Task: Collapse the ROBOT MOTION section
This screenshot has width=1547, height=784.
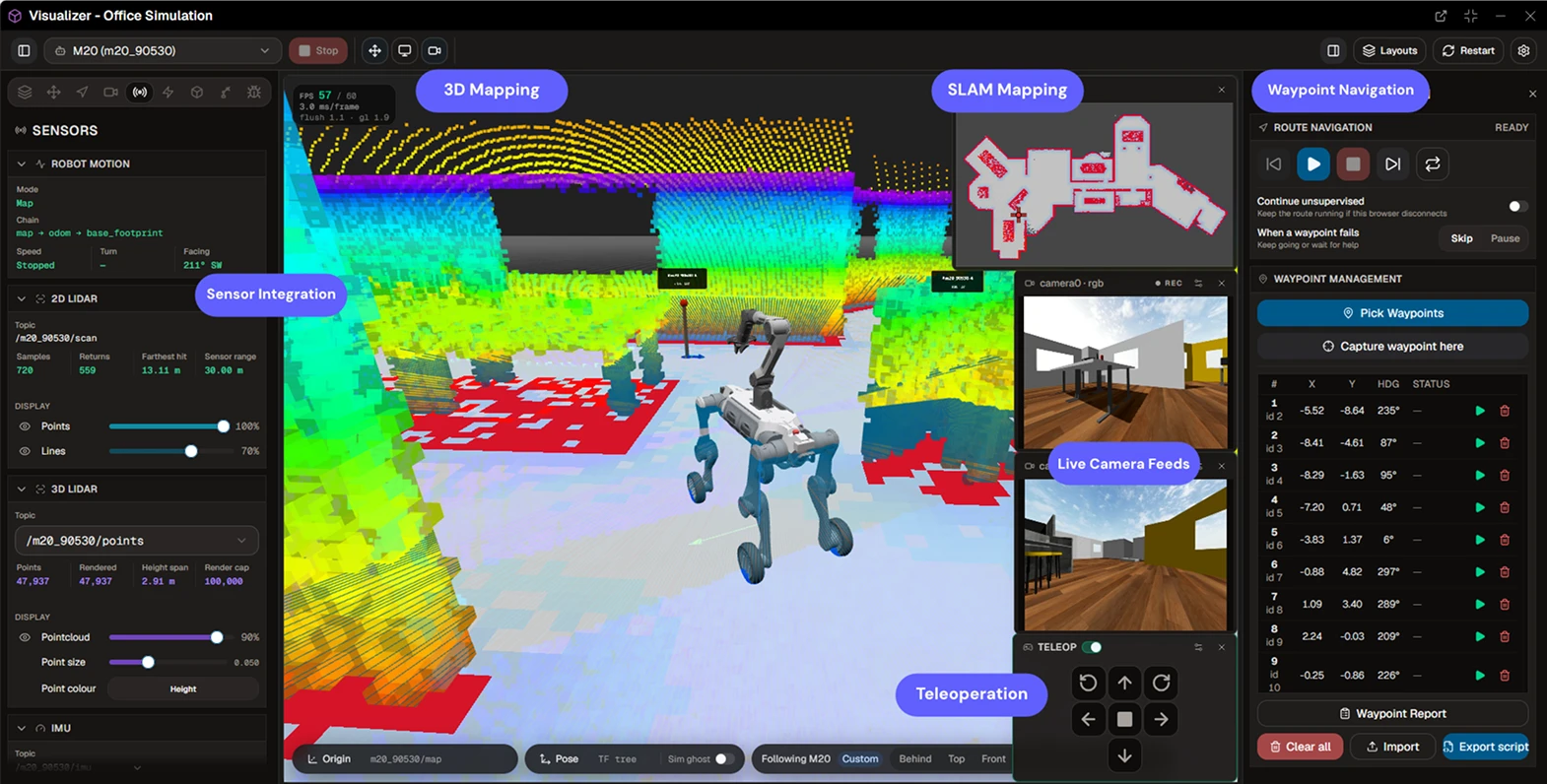Action: coord(22,163)
